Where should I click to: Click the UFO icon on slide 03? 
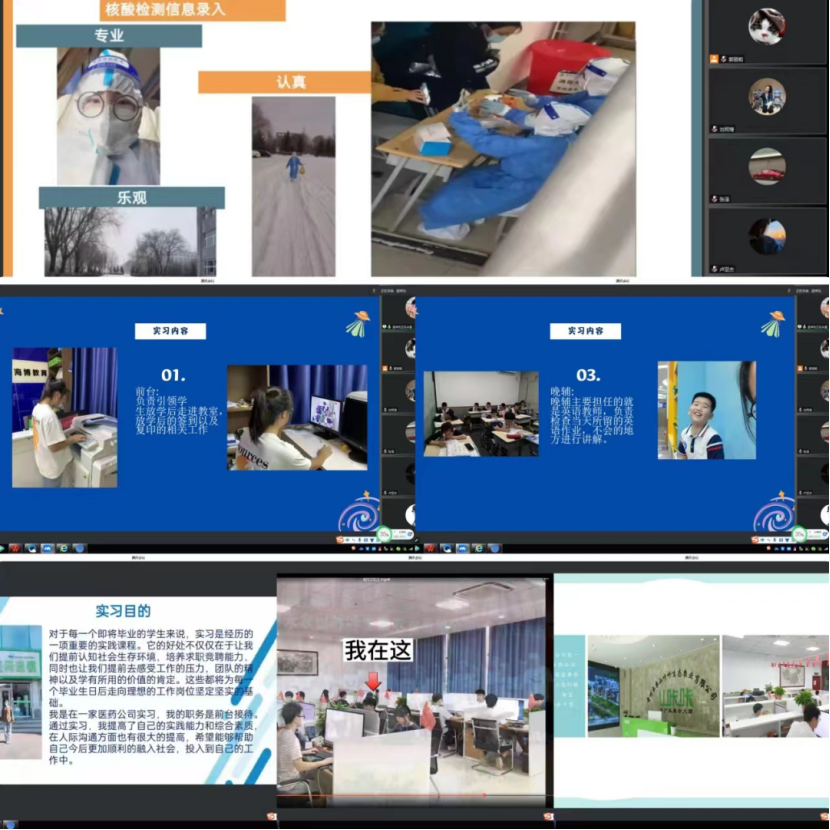point(772,323)
